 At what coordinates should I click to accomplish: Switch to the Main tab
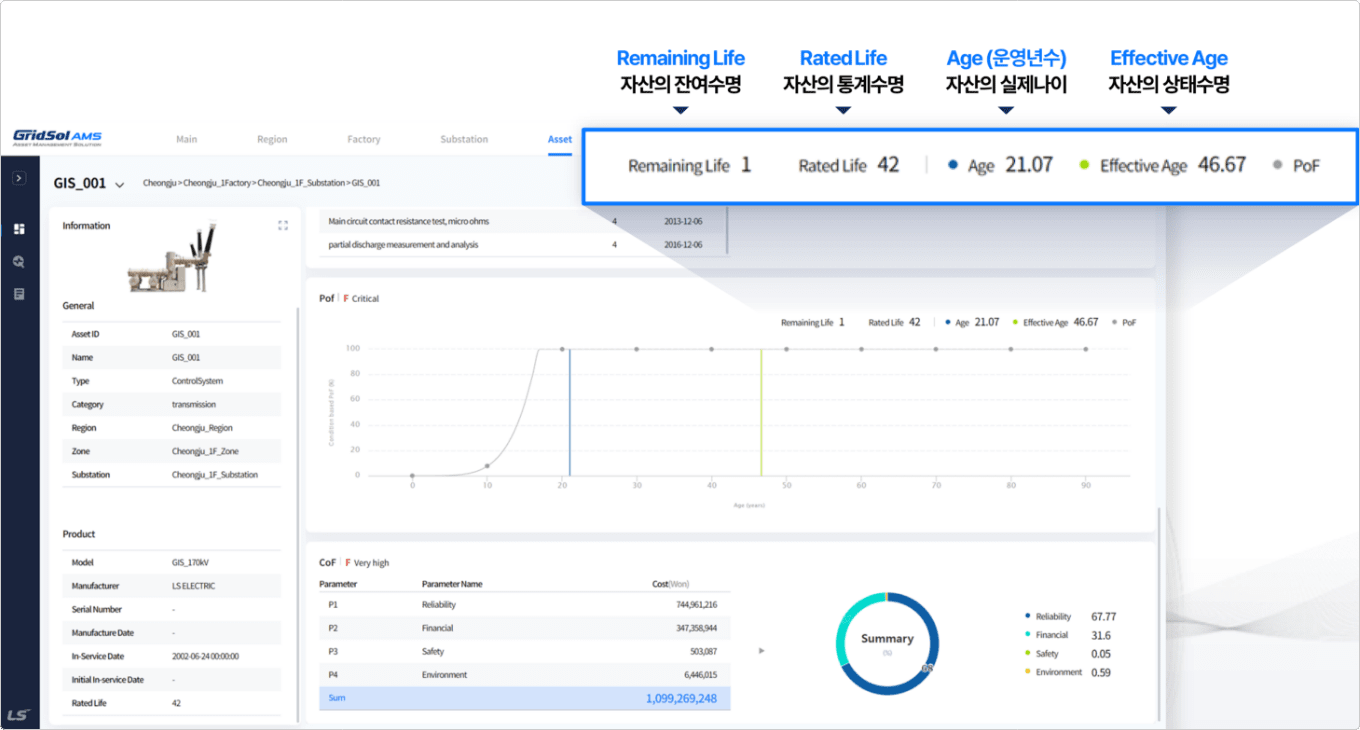pos(186,139)
